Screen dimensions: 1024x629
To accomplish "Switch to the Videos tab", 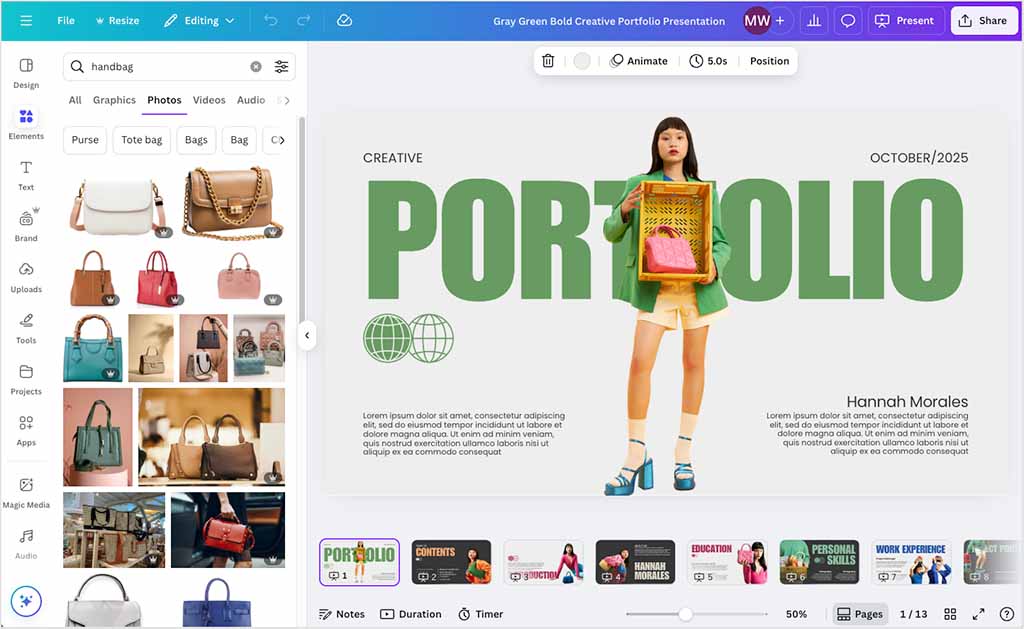I will [209, 100].
